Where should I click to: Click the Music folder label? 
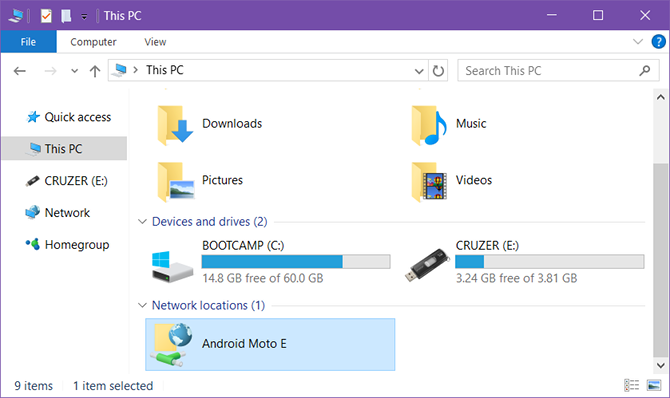pyautogui.click(x=471, y=124)
